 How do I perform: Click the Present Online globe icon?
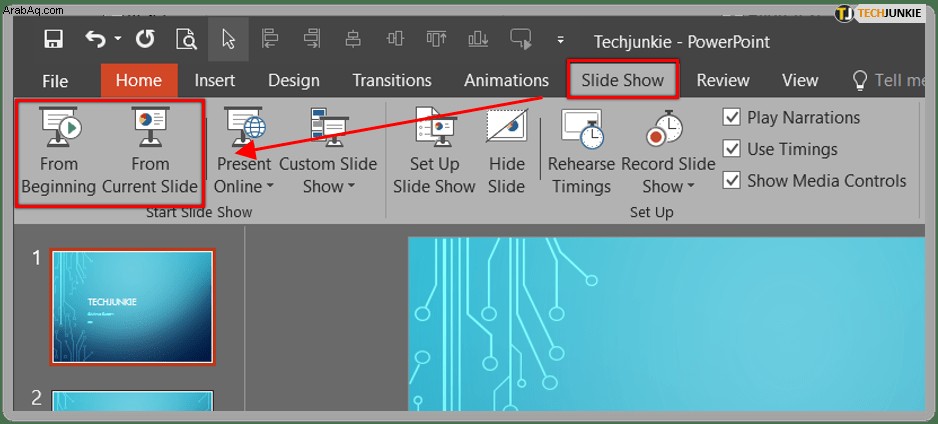tap(244, 127)
